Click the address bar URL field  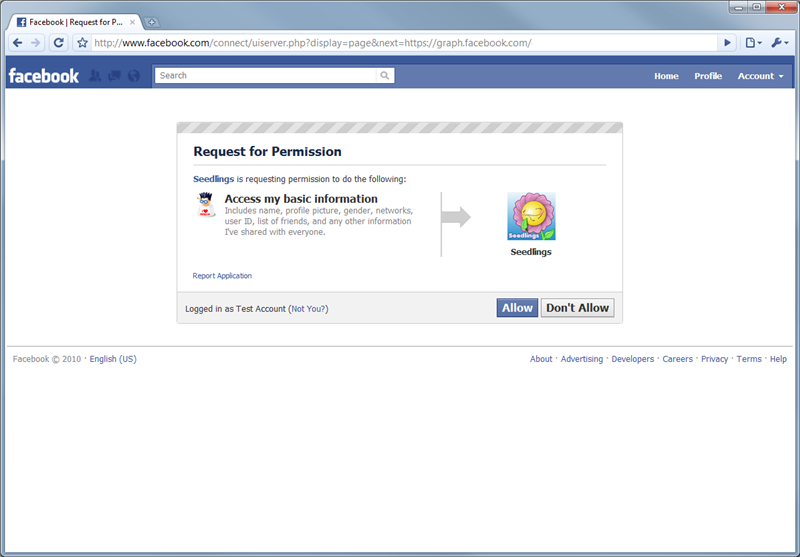pyautogui.click(x=403, y=43)
